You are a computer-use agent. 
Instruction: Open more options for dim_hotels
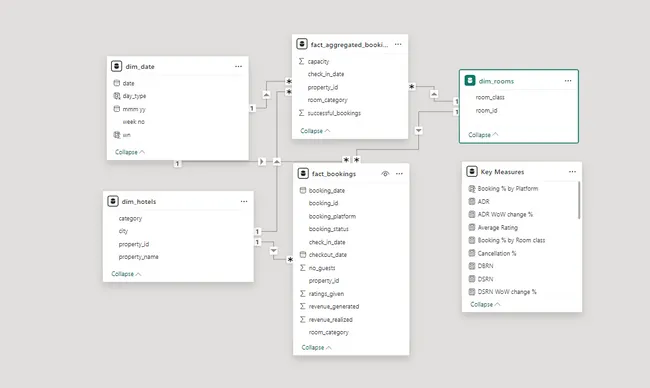click(x=244, y=201)
